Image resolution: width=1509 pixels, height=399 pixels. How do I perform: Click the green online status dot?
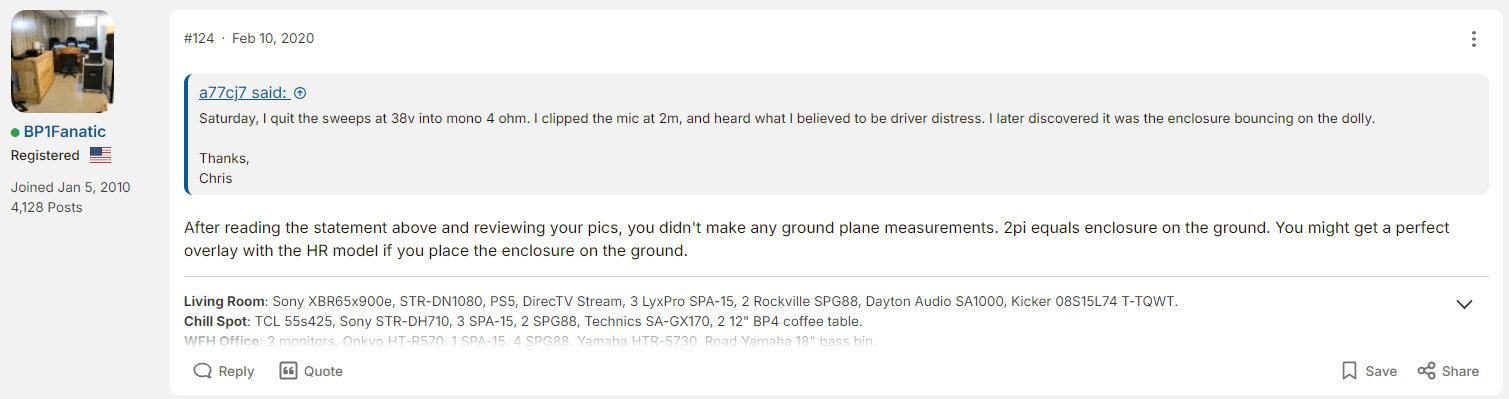[15, 132]
